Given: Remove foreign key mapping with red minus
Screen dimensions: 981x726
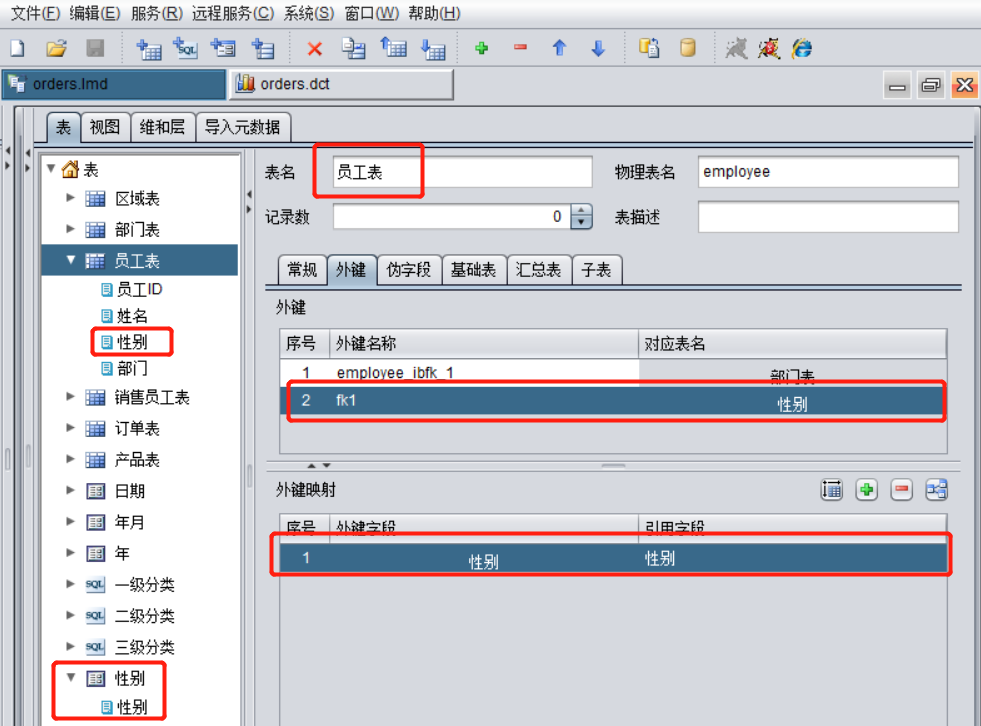Looking at the screenshot, I should point(902,490).
